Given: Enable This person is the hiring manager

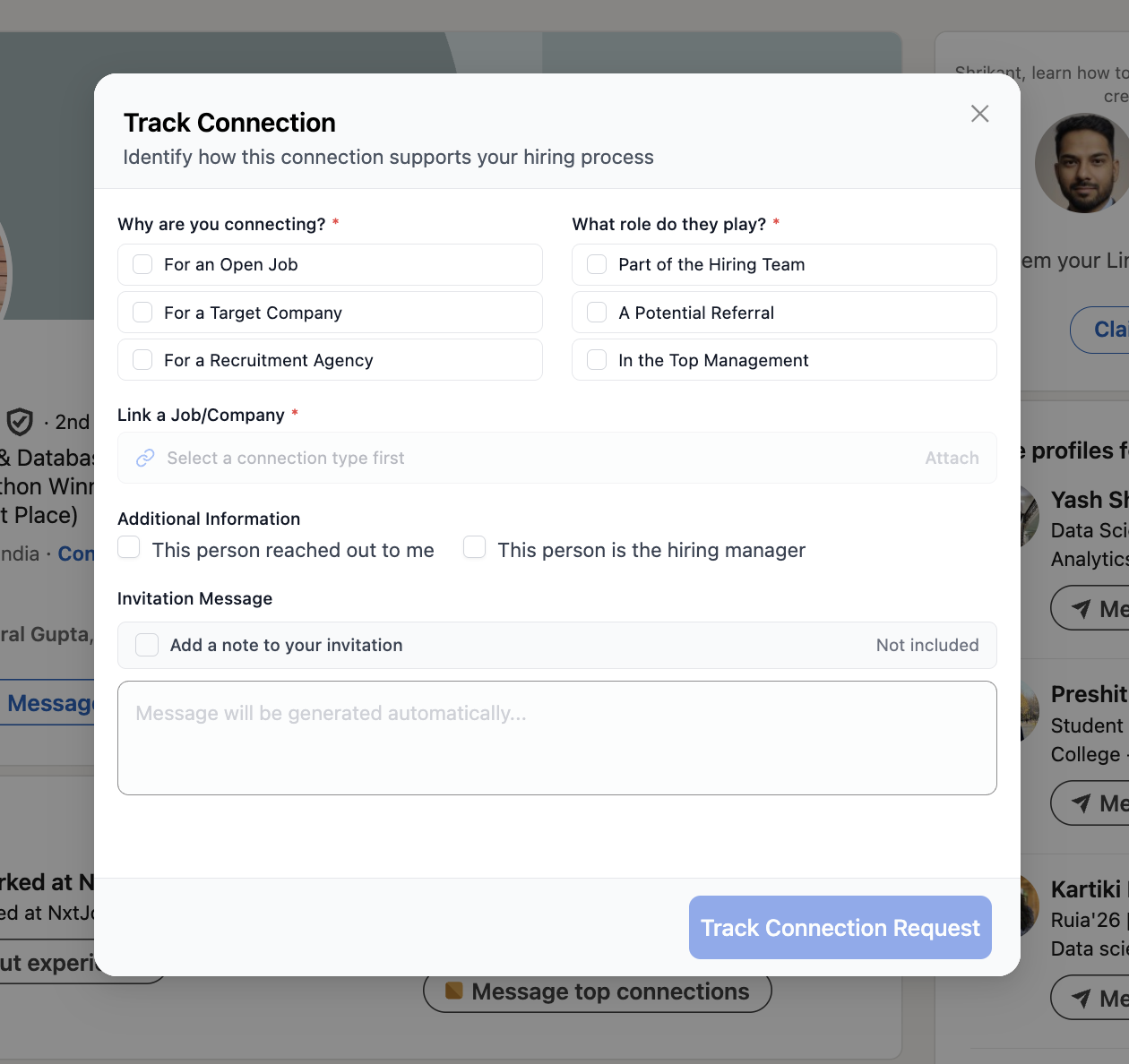Looking at the screenshot, I should (x=474, y=546).
